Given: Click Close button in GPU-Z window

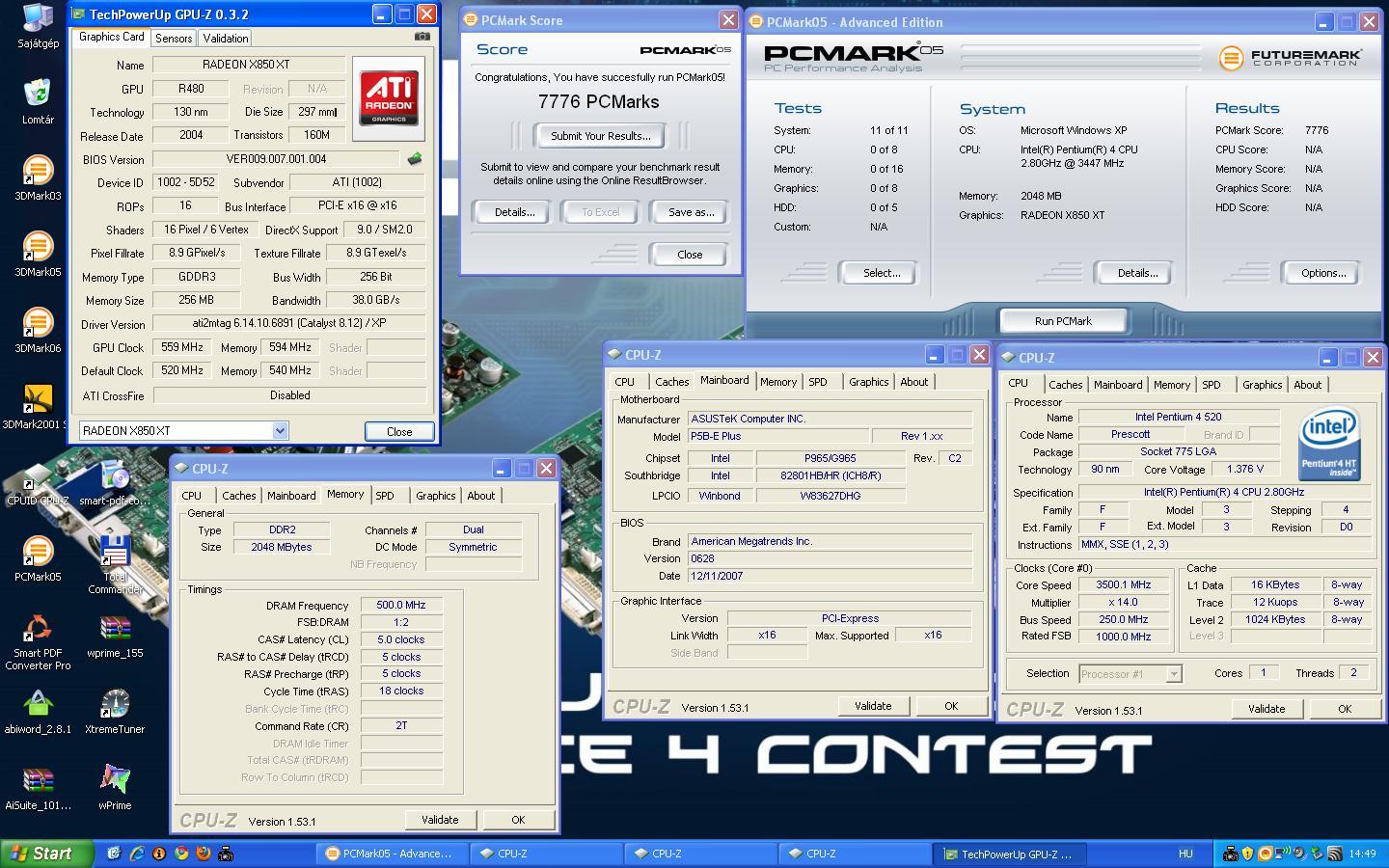Looking at the screenshot, I should click(x=399, y=431).
